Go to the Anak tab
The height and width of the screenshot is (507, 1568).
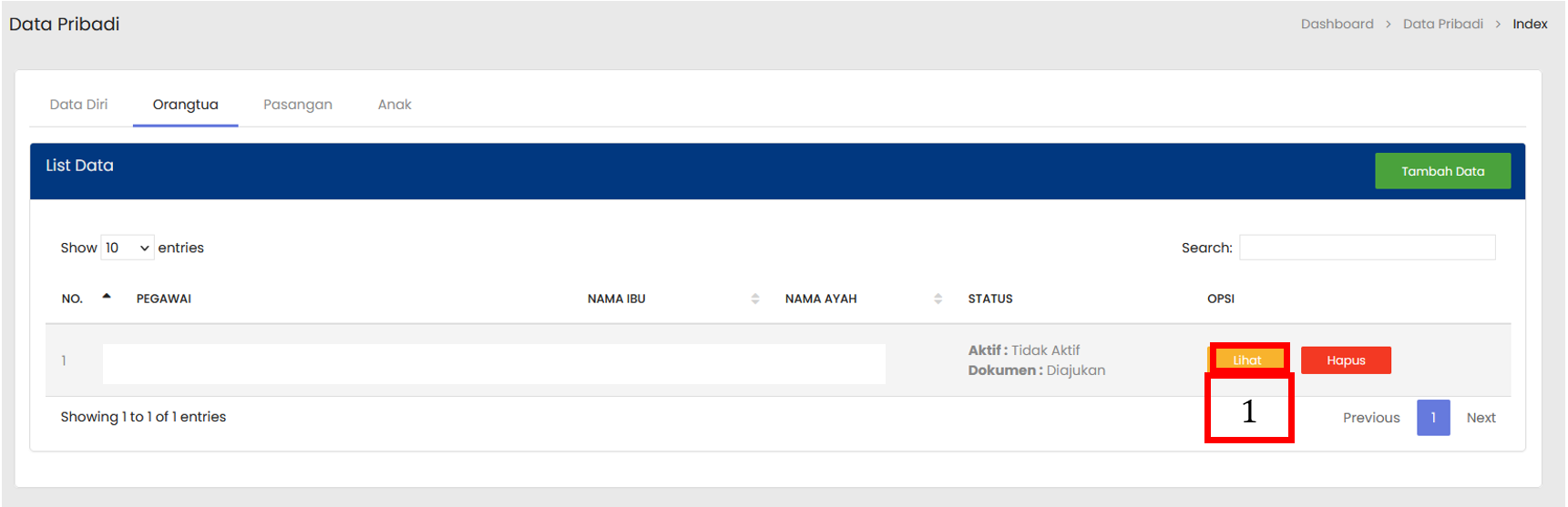pos(395,105)
